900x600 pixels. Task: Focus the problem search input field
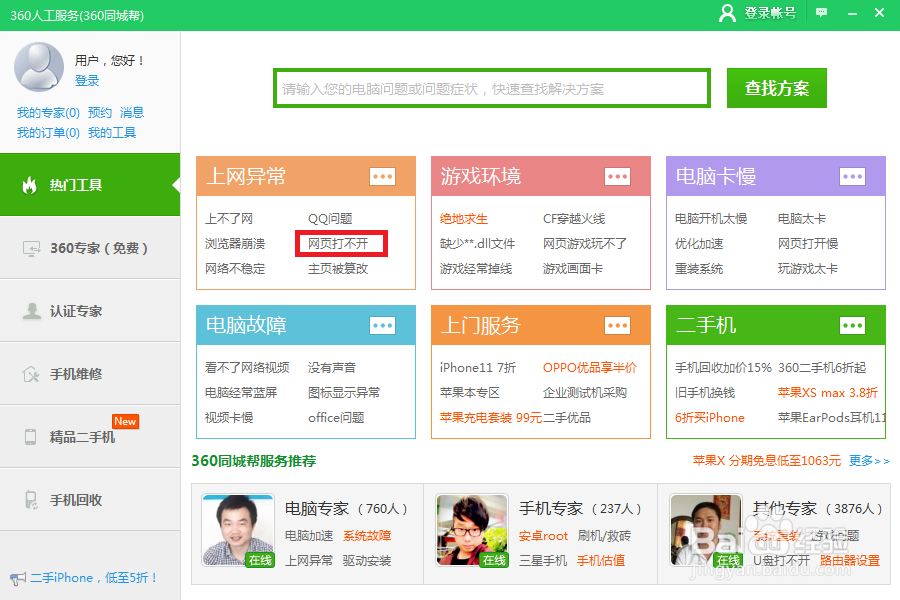492,88
